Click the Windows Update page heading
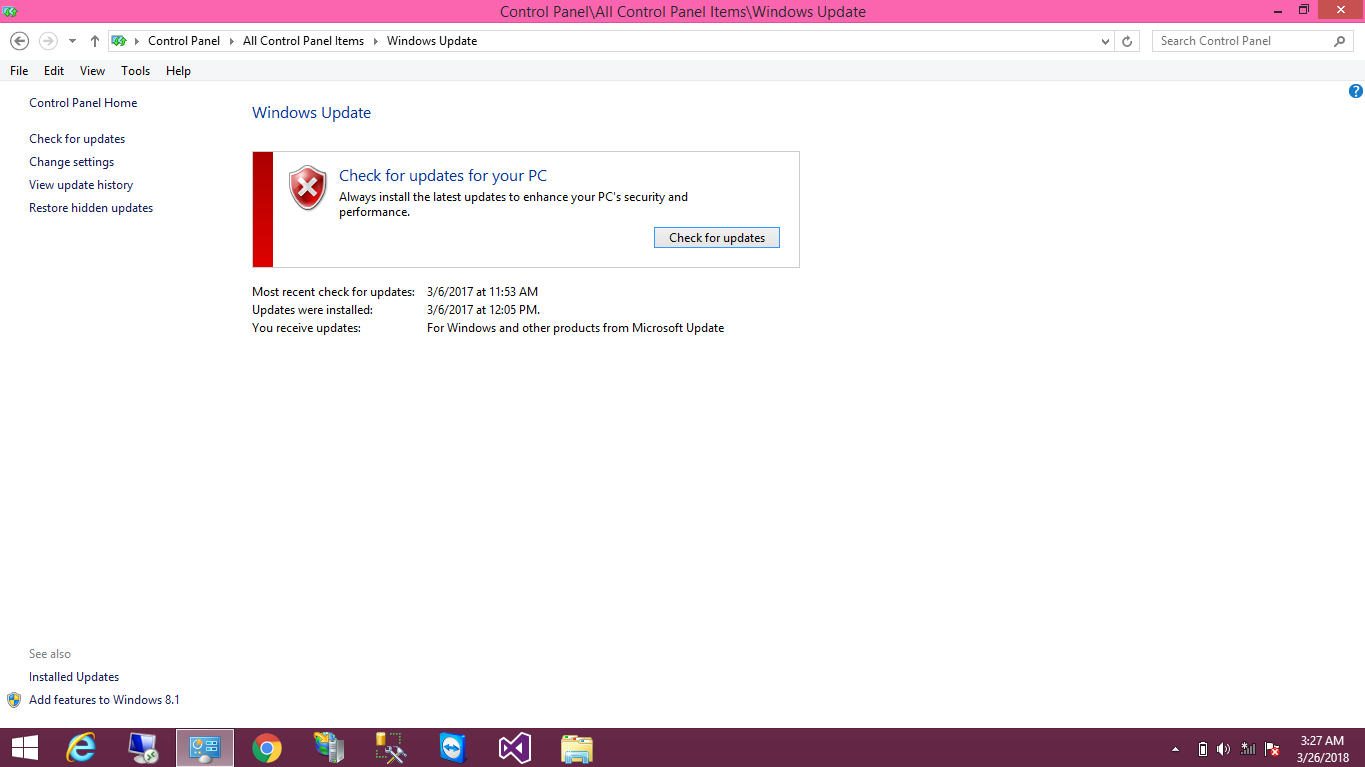The width and height of the screenshot is (1365, 767). tap(311, 113)
